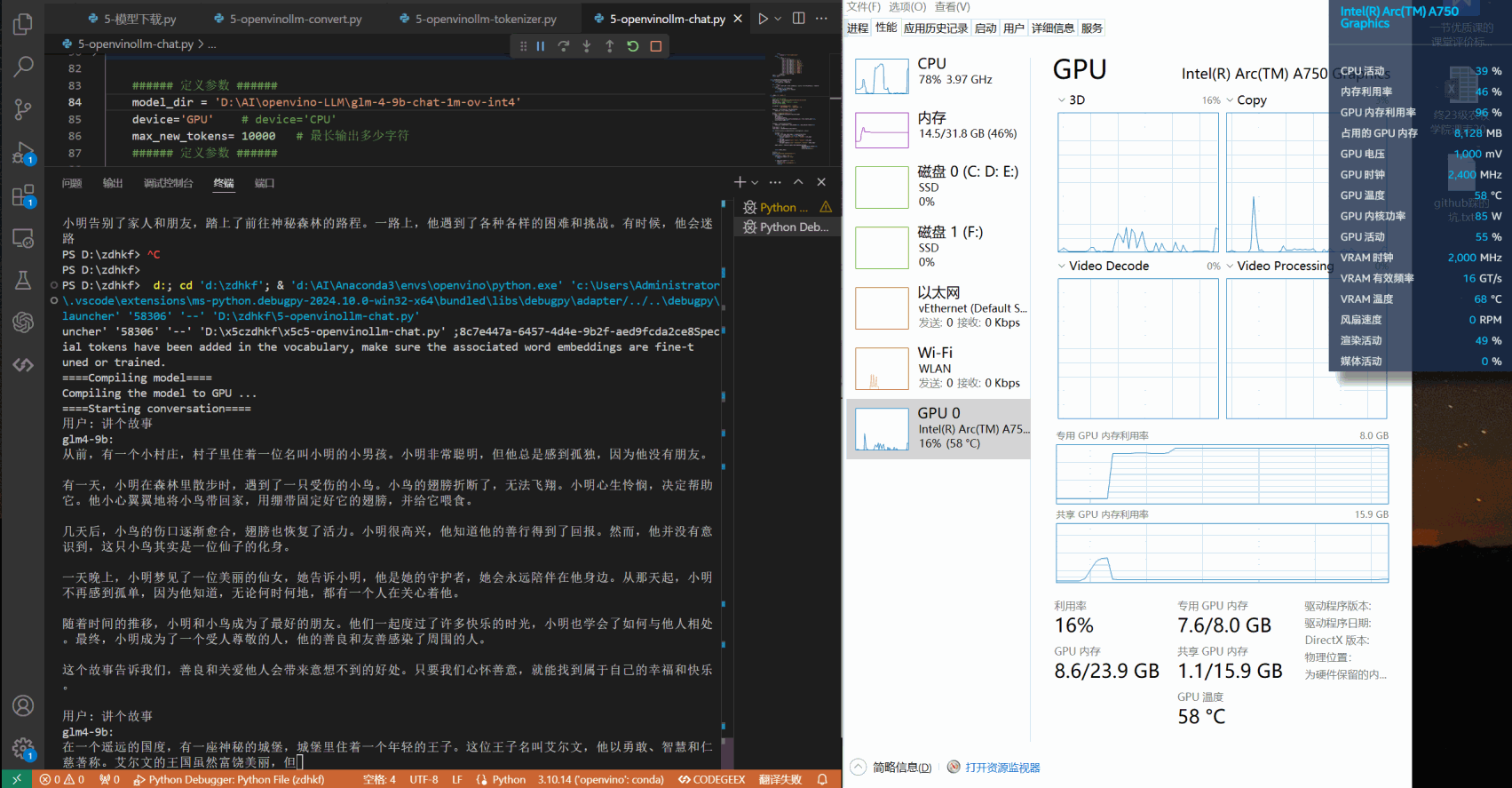Screen dimensions: 1512x788
Task: Create a new terminal with plus icon
Action: coord(740,182)
